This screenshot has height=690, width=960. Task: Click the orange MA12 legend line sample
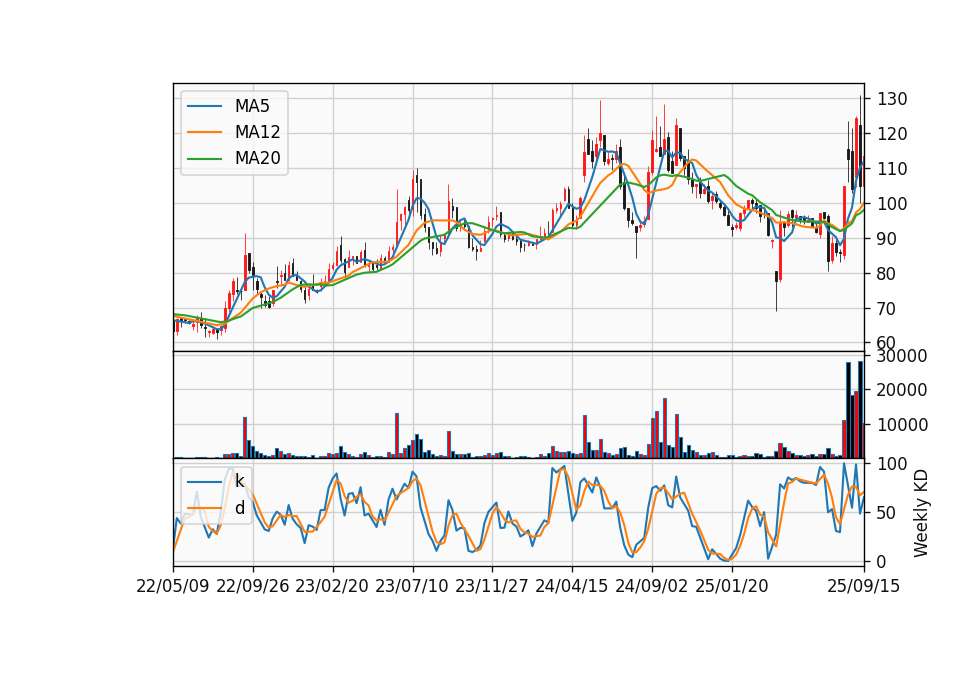[x=204, y=132]
